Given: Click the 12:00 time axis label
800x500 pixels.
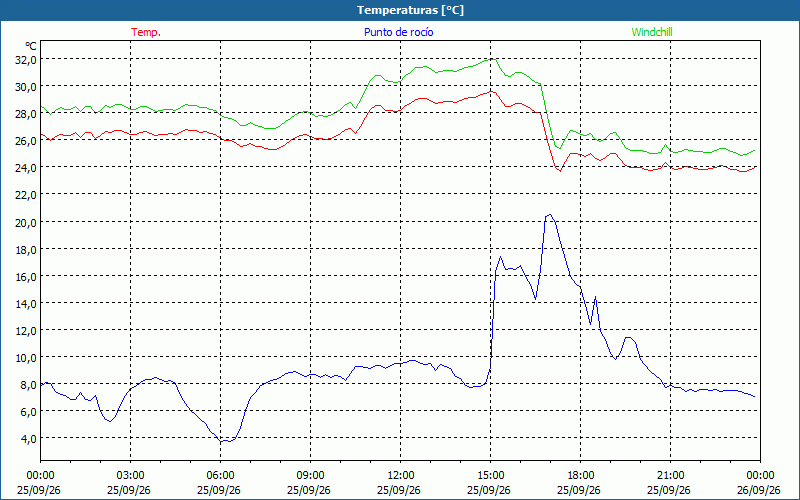Looking at the screenshot, I should click(401, 476).
